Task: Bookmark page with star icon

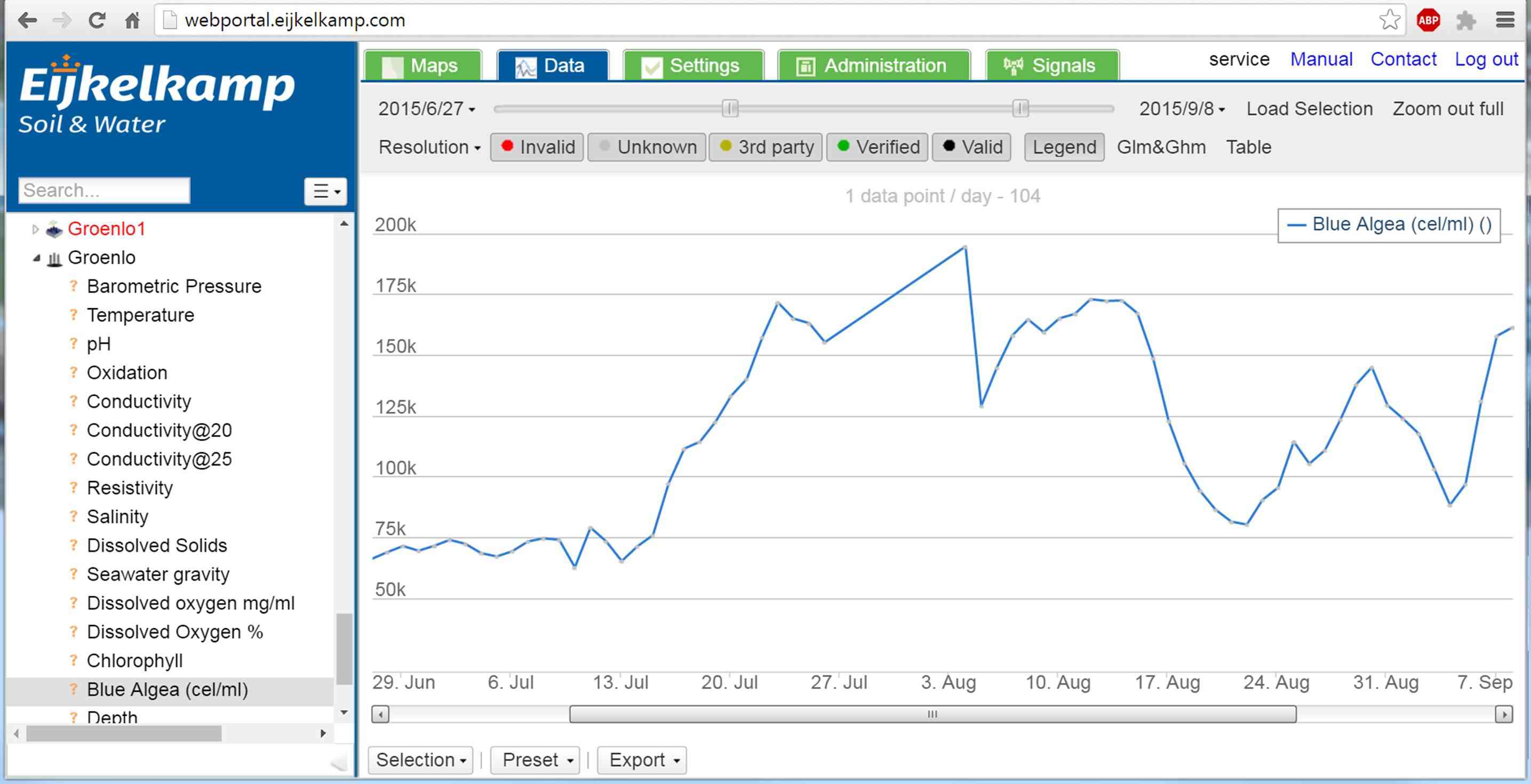Action: (x=1389, y=20)
